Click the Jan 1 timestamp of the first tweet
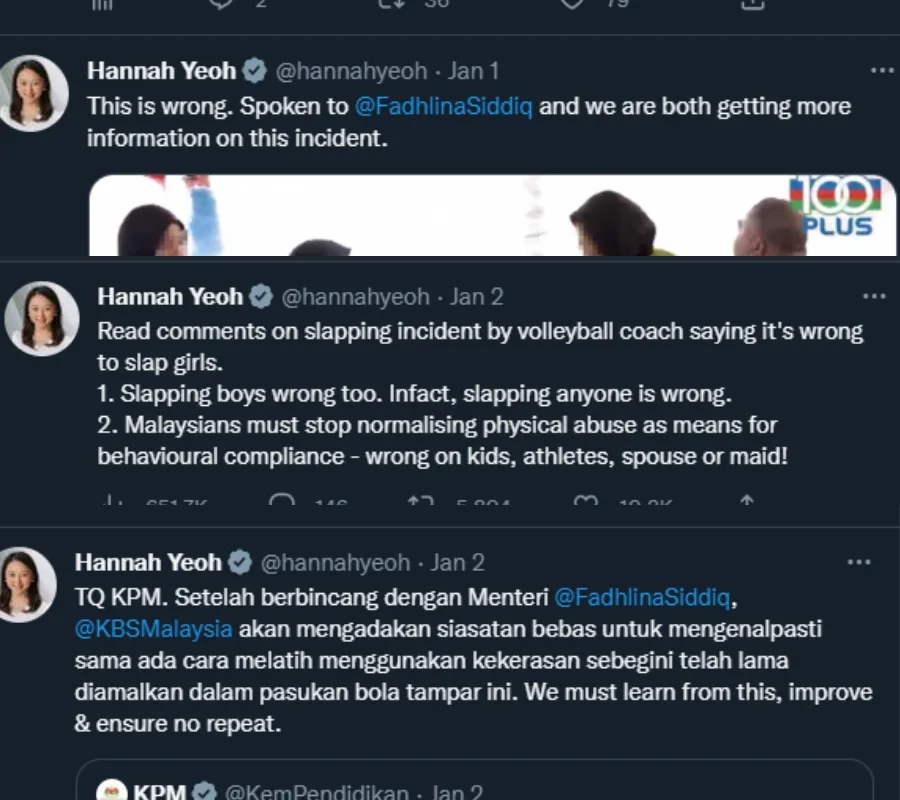Screen dimensions: 900x800 click(x=473, y=71)
